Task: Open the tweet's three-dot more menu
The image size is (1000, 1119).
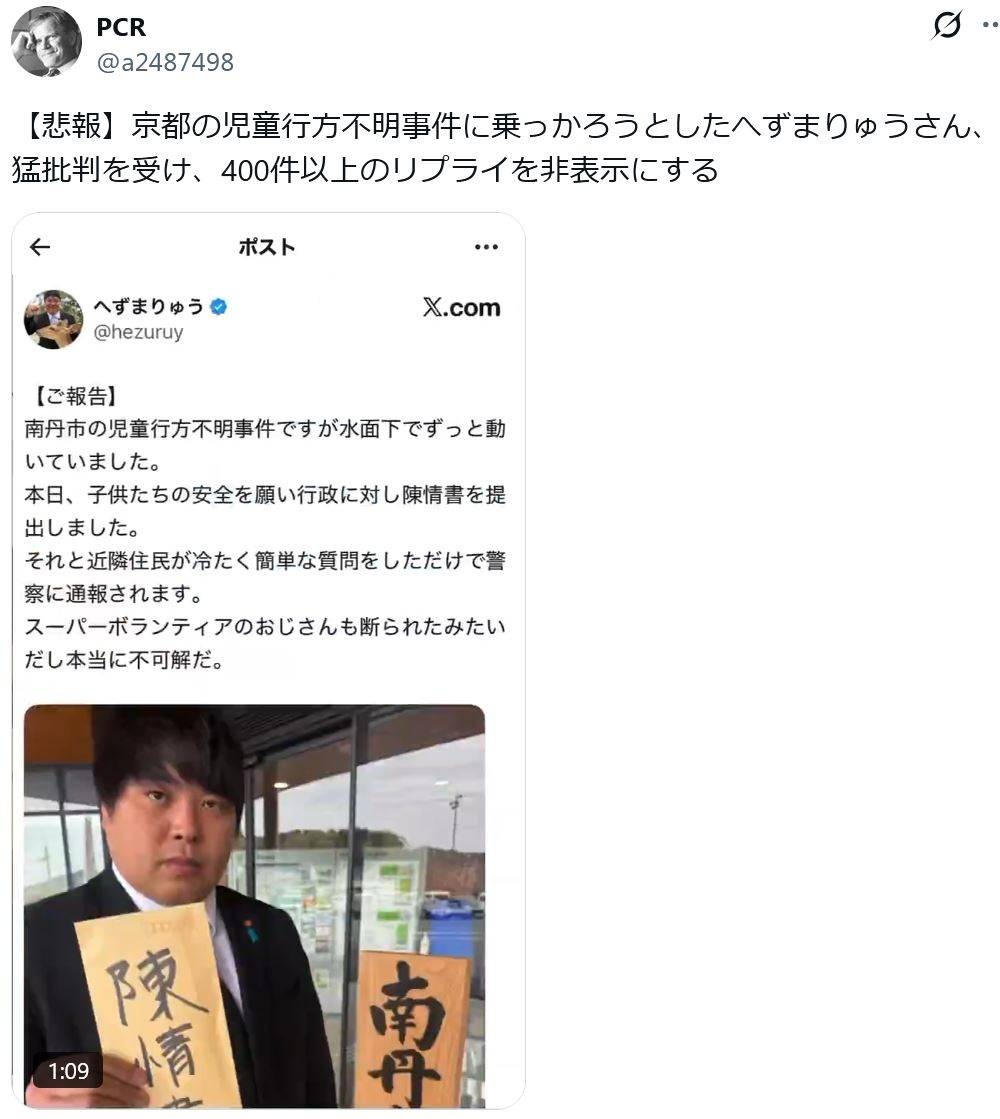Action: (990, 25)
